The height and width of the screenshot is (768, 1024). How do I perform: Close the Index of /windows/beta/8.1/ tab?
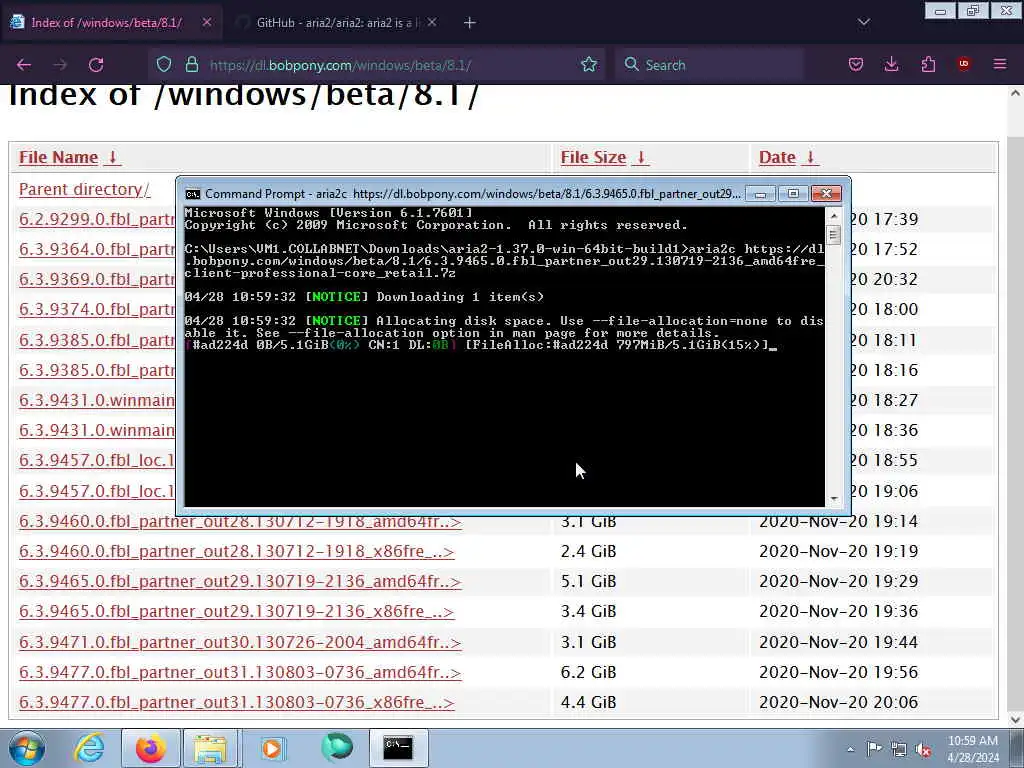pos(206,22)
